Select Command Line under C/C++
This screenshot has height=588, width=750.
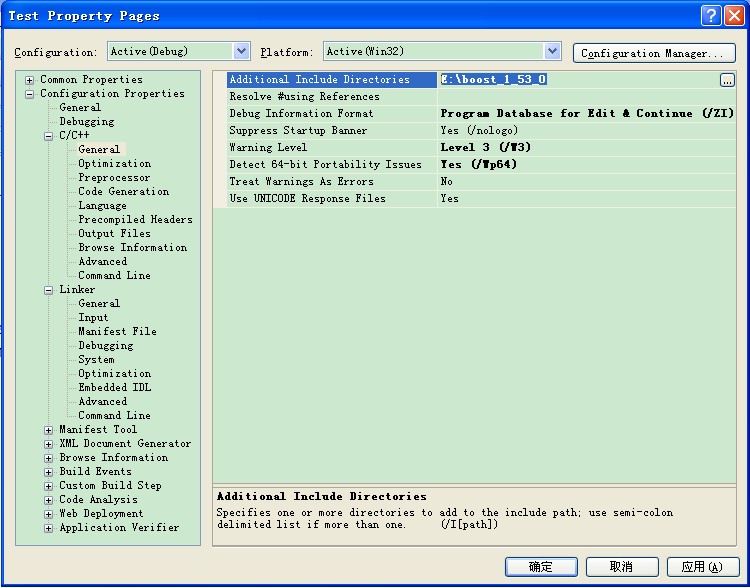(114, 276)
